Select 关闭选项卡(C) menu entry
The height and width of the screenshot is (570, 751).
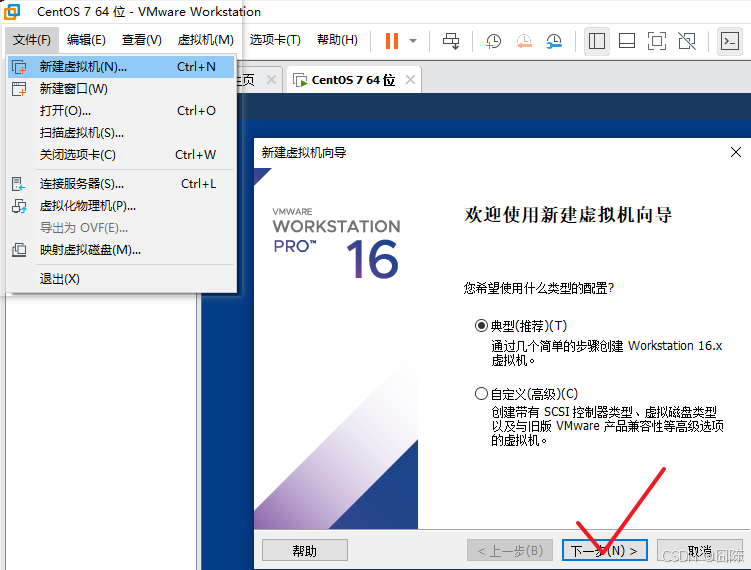point(121,155)
